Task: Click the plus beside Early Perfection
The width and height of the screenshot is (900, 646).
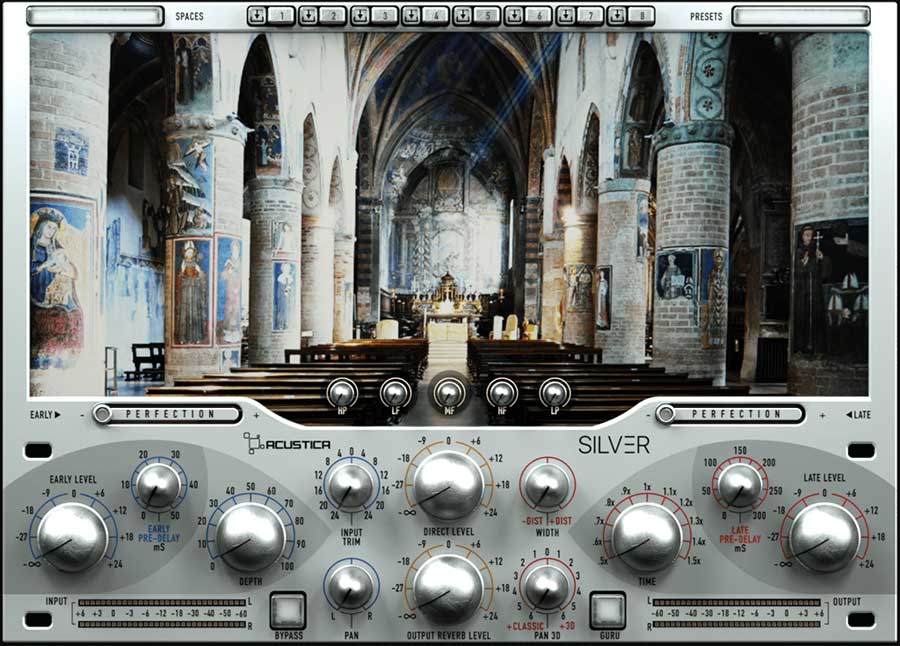Action: pyautogui.click(x=256, y=415)
